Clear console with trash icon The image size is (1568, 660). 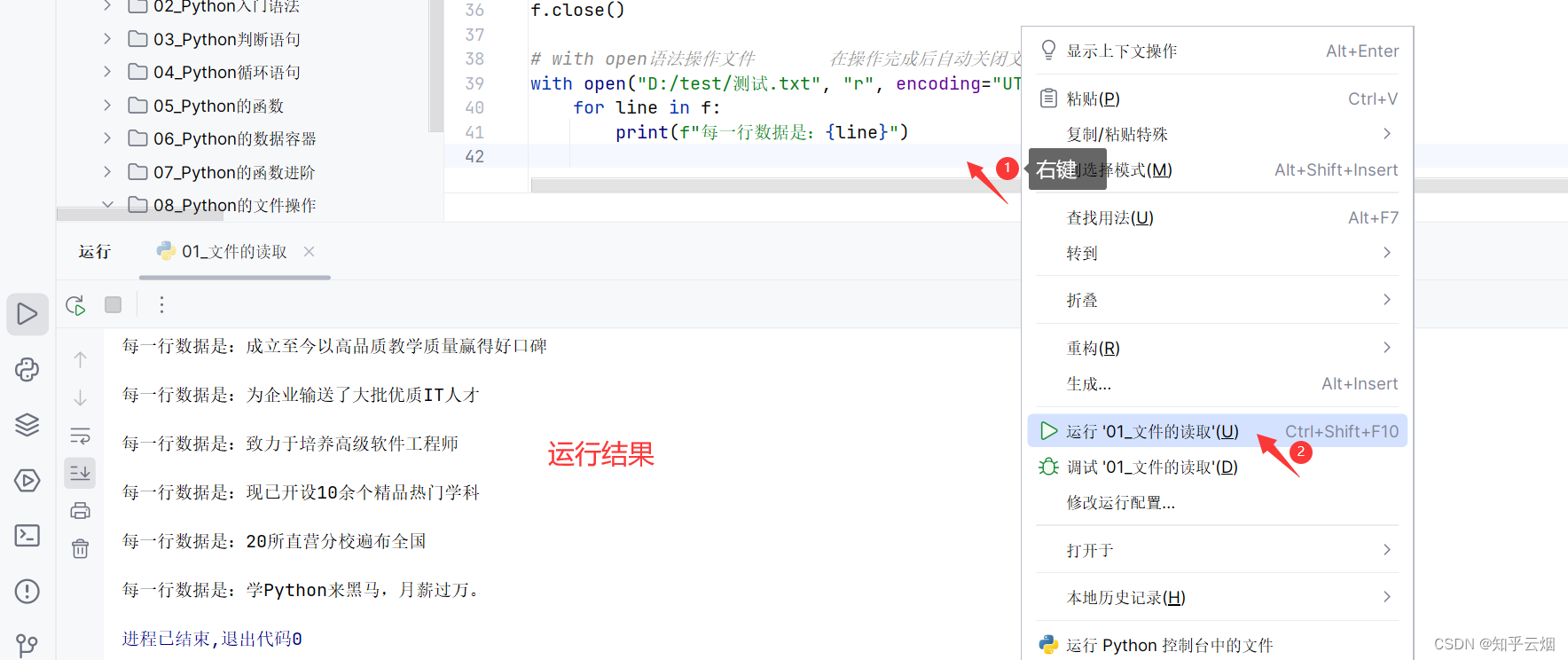point(81,549)
